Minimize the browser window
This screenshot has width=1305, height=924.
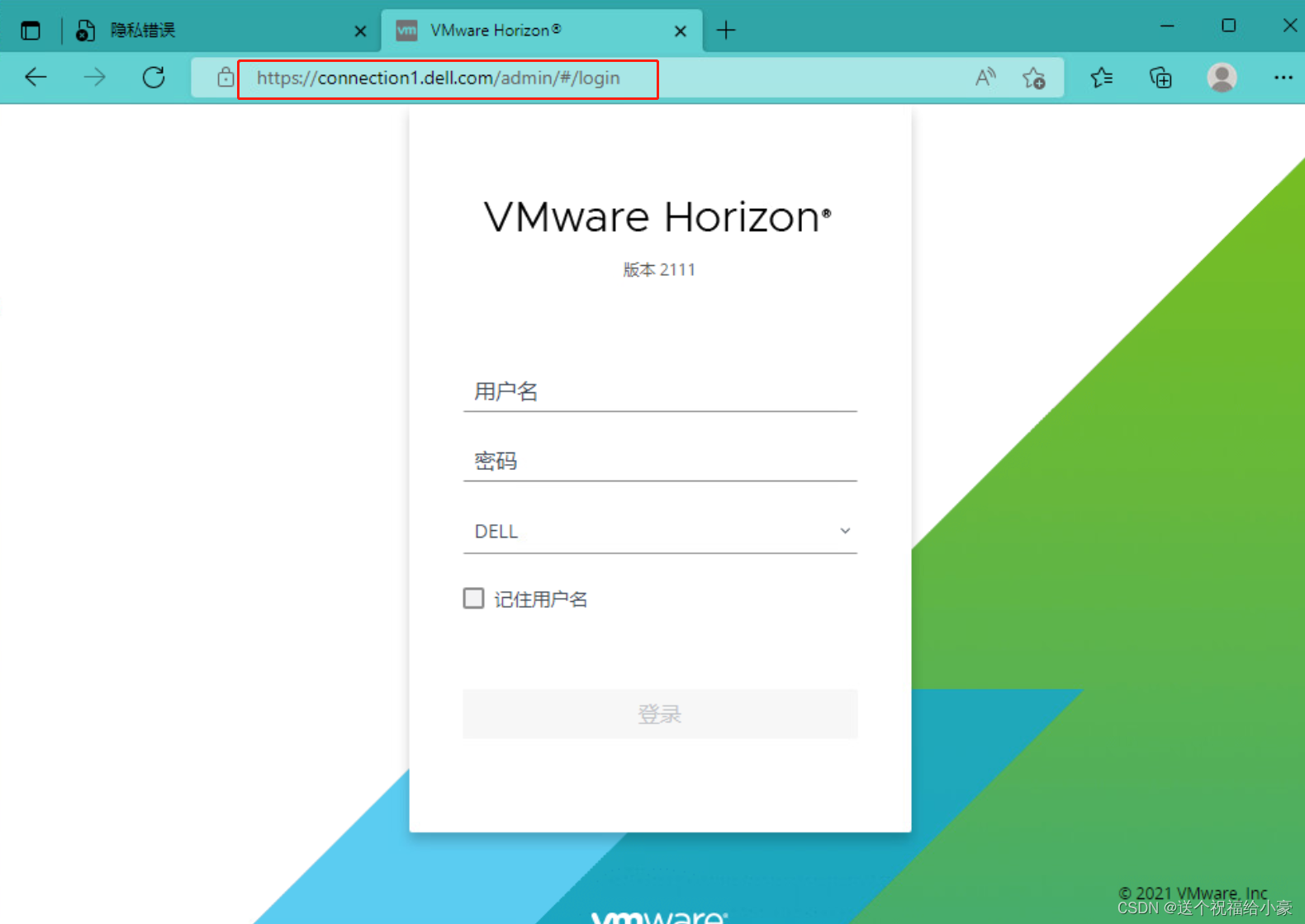1167,26
